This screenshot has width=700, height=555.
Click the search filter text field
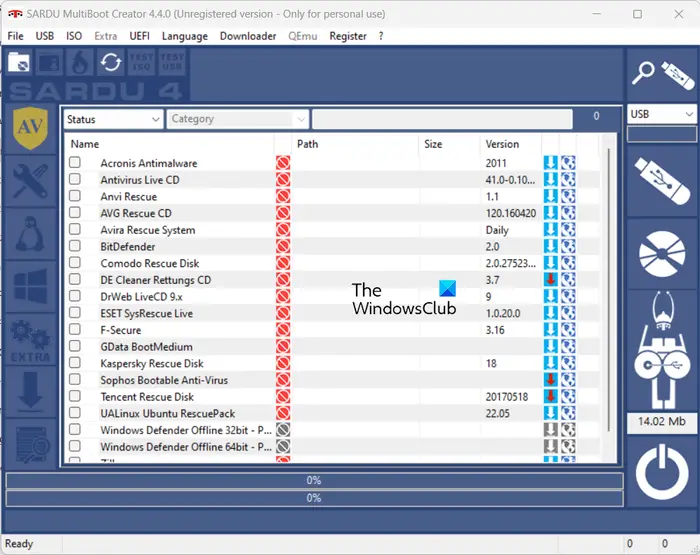click(442, 119)
